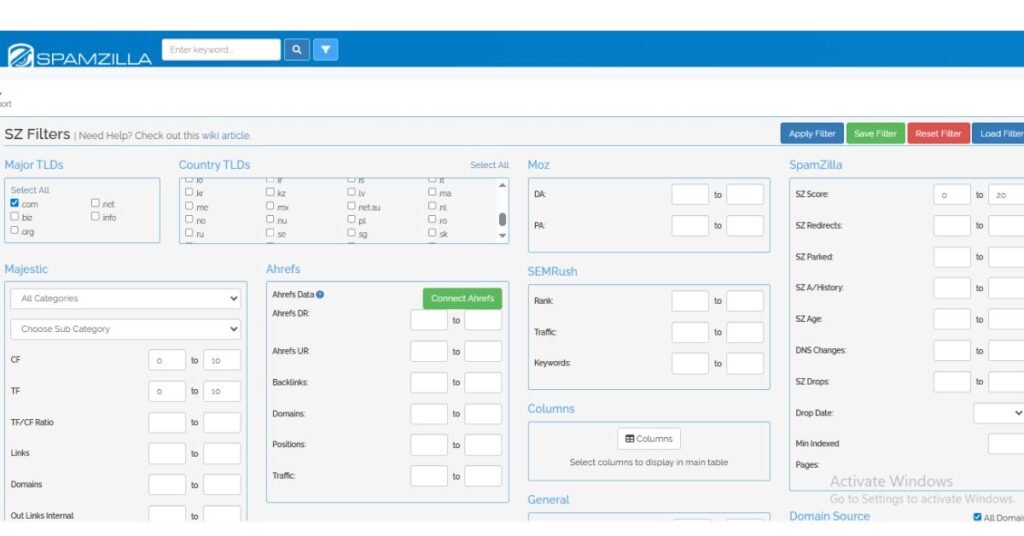Click the SZ Age minimum field
The image size is (1024, 536).
[x=952, y=319]
